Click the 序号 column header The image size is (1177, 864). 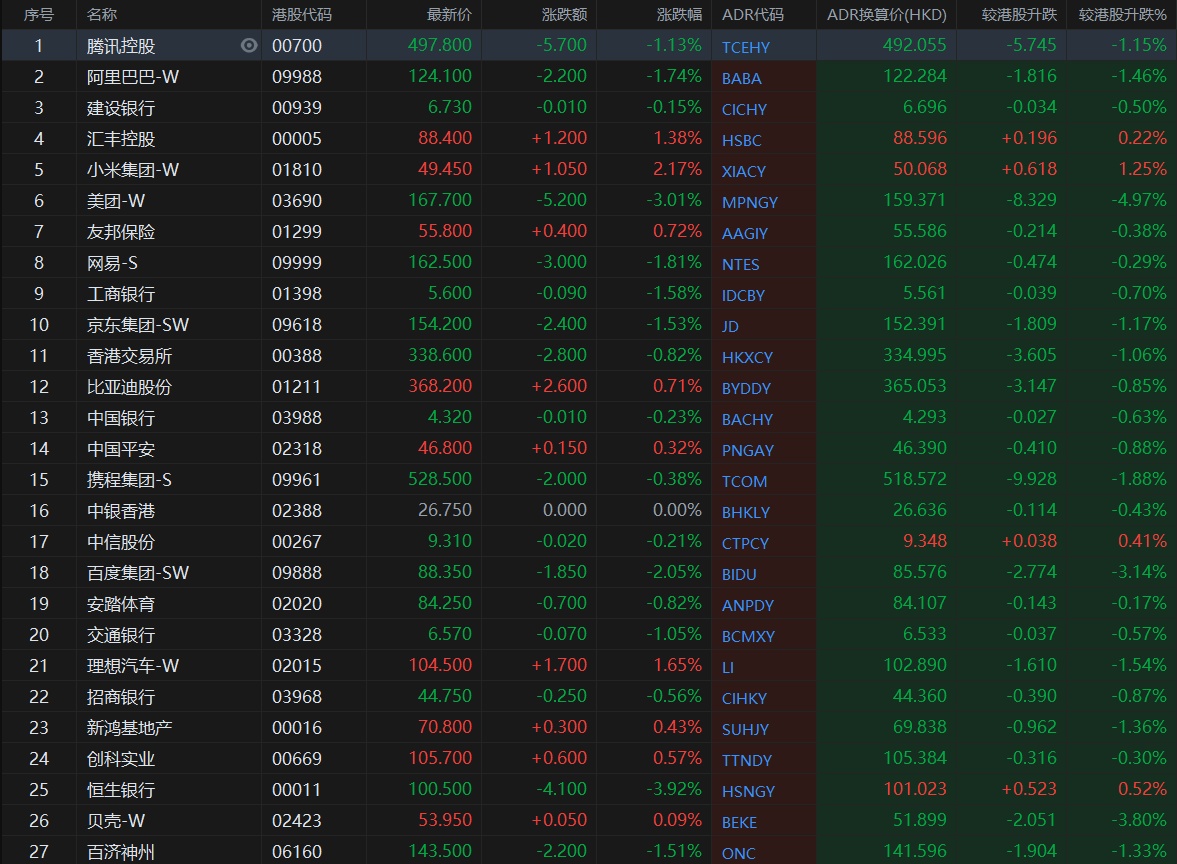pos(38,15)
